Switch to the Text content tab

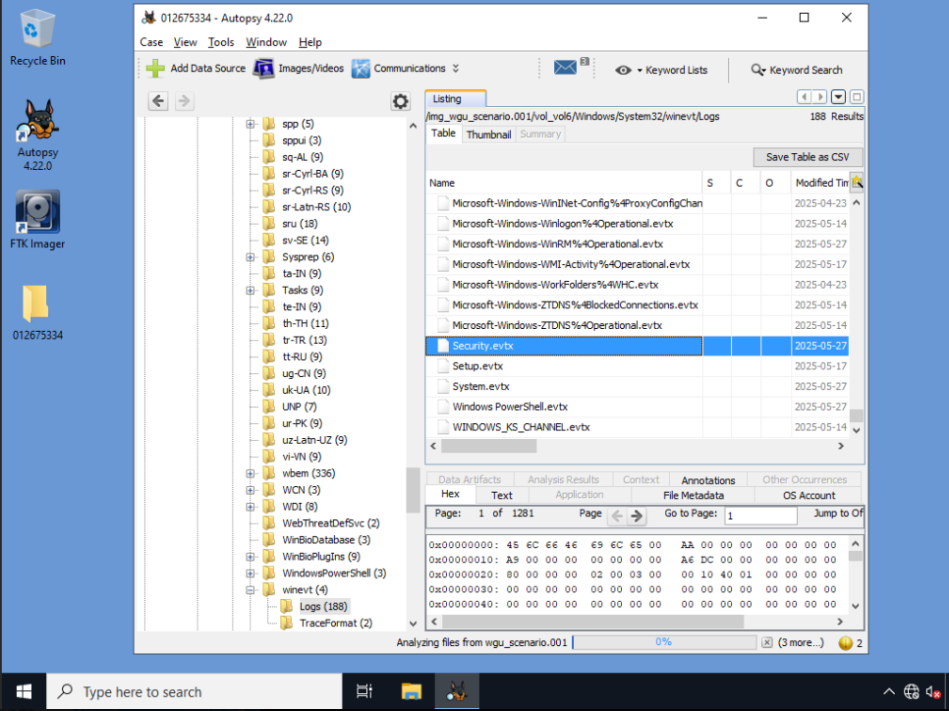coord(502,496)
